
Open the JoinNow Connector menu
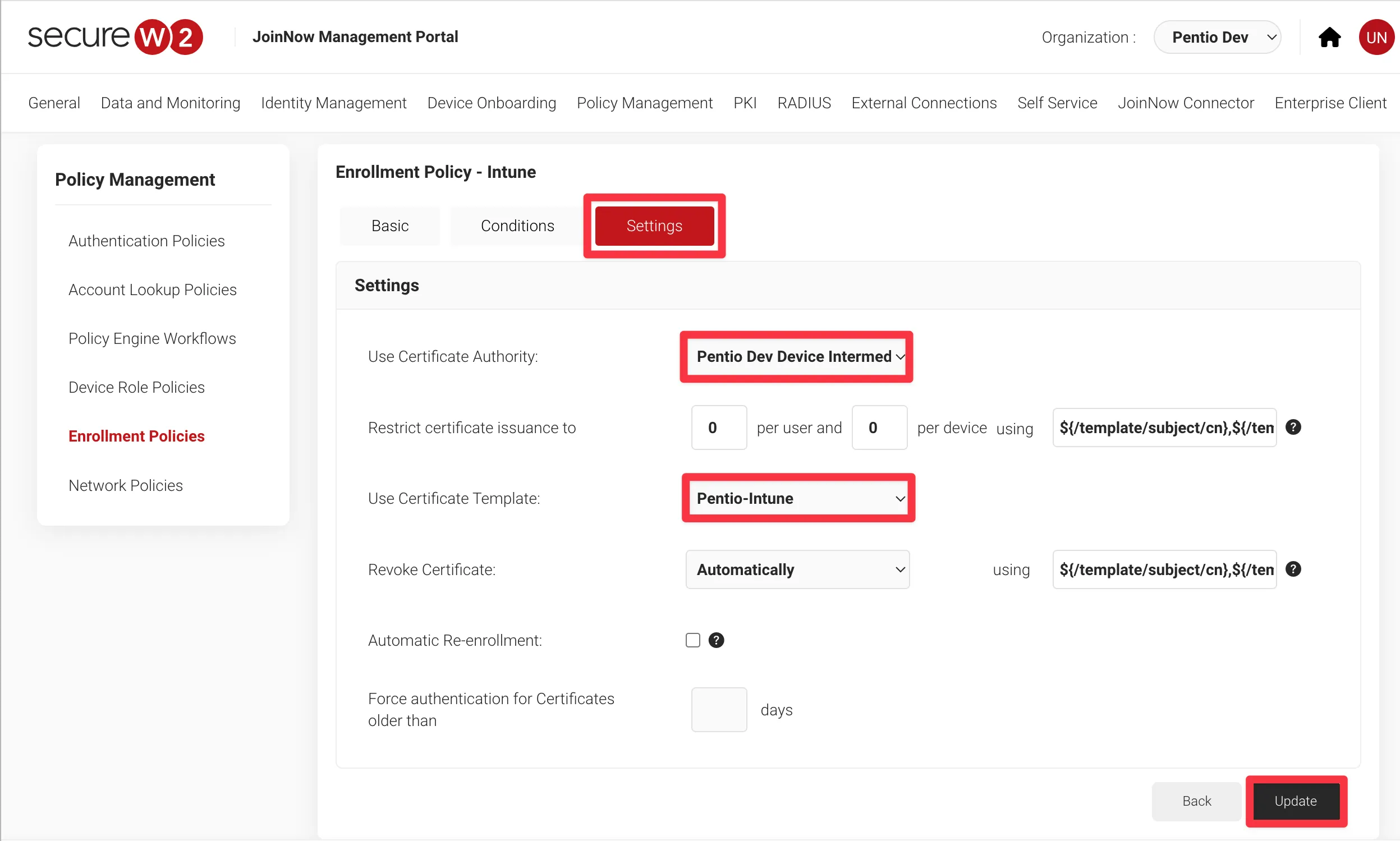pyautogui.click(x=1186, y=103)
